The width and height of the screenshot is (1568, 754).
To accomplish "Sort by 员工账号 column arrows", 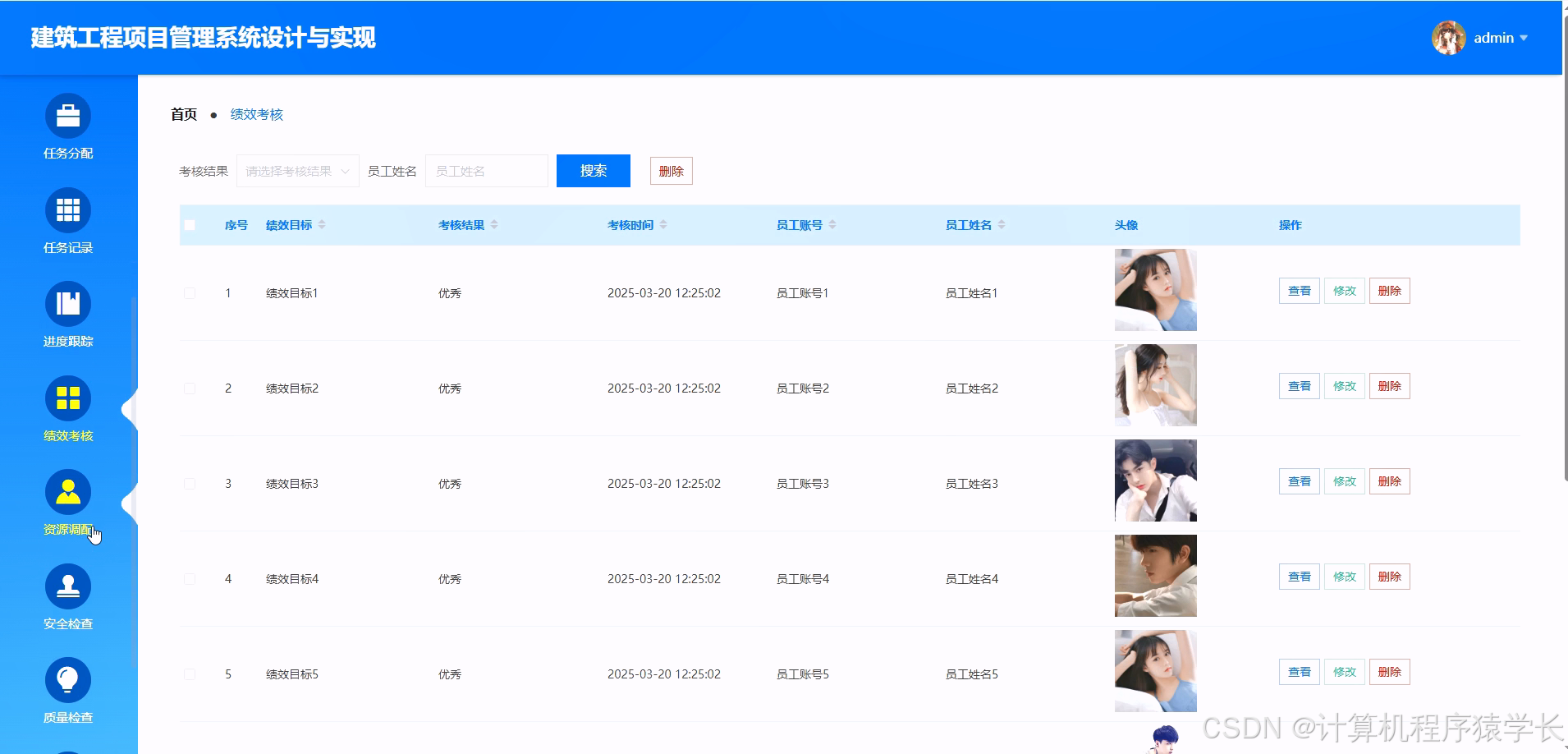I will point(832,225).
